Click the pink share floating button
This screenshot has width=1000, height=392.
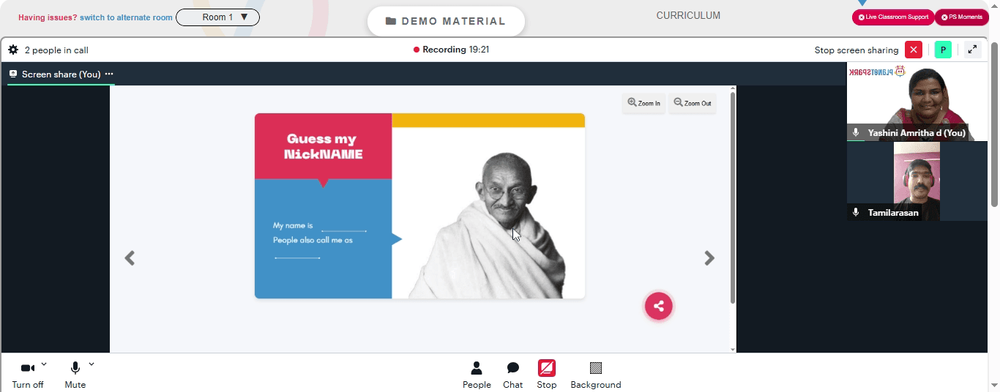coord(659,306)
